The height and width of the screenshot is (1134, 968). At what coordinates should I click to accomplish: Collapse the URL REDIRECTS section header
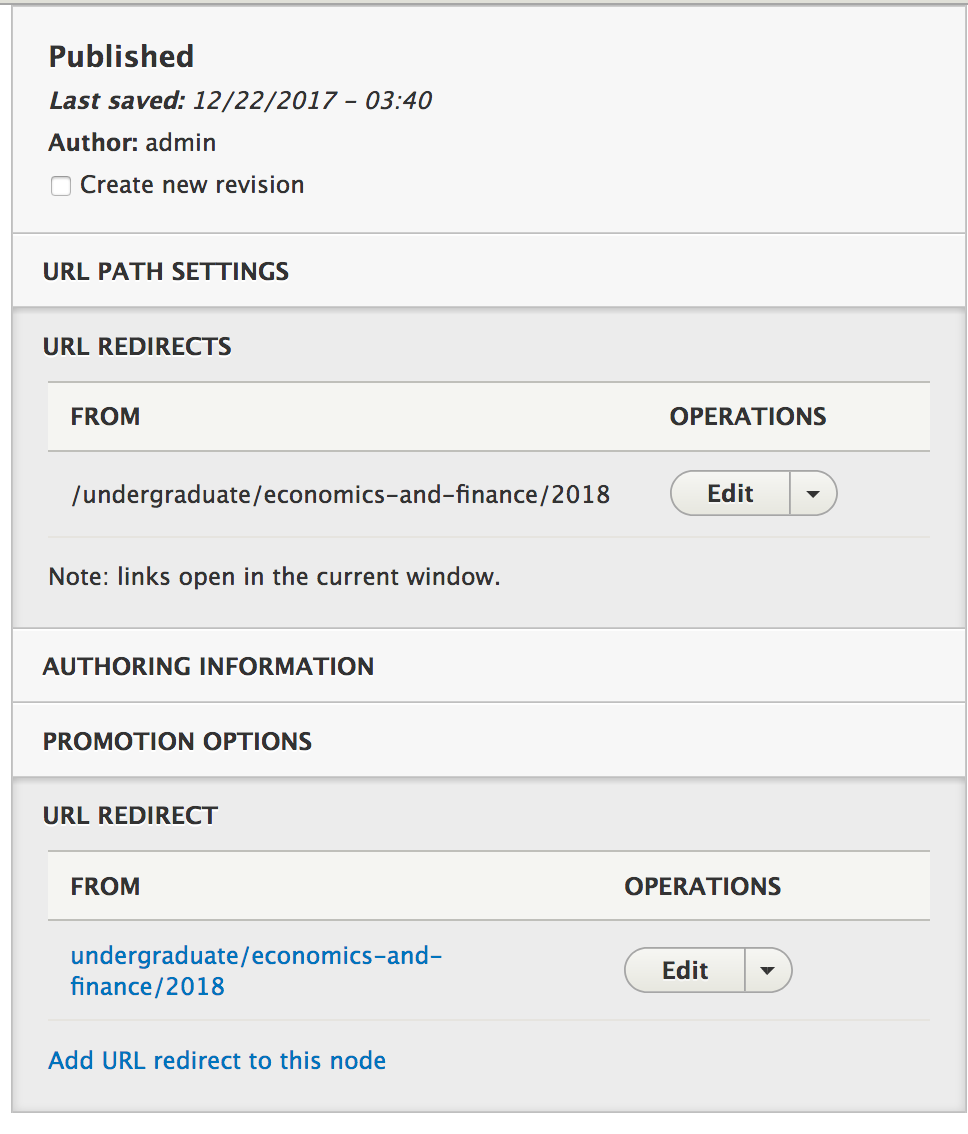(137, 346)
